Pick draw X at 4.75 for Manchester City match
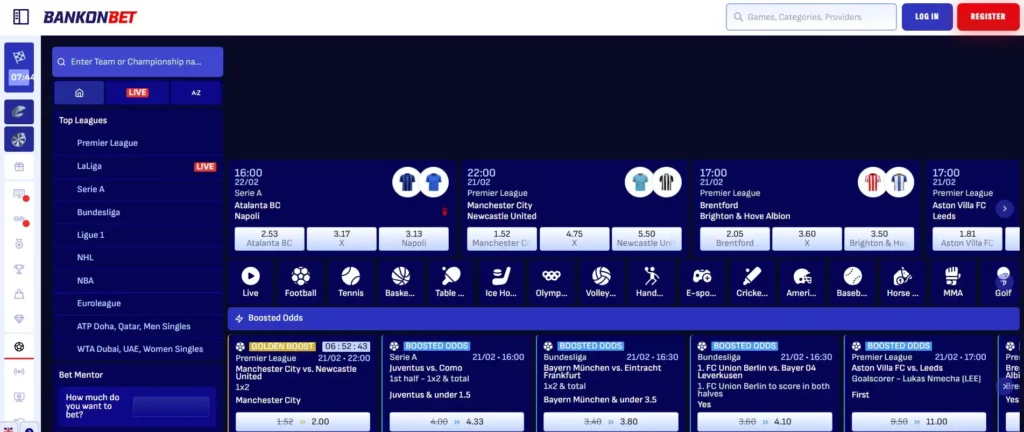Screen dimensions: 1024x432 pyautogui.click(x=574, y=239)
